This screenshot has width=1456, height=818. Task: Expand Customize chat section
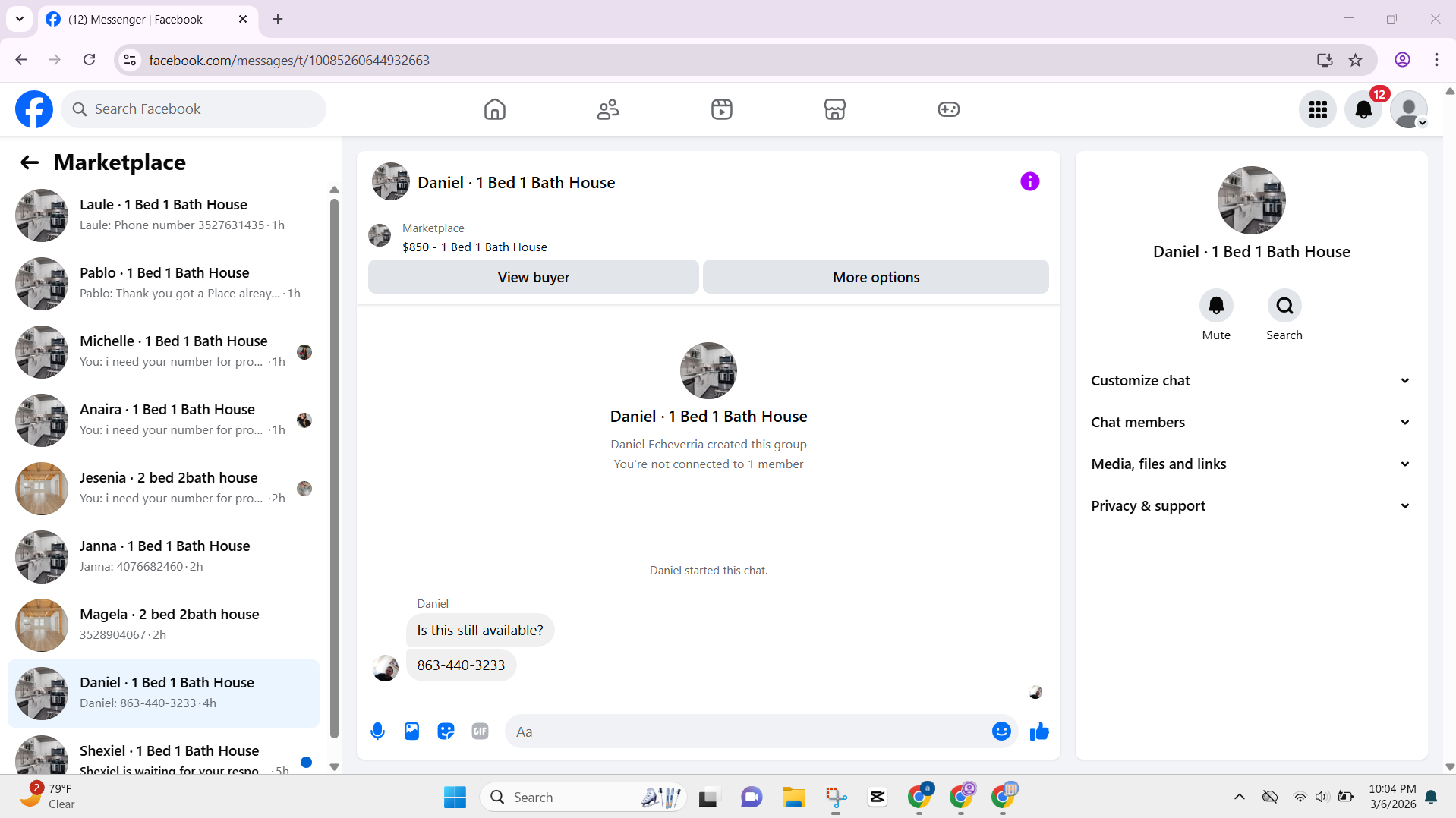pyautogui.click(x=1251, y=381)
